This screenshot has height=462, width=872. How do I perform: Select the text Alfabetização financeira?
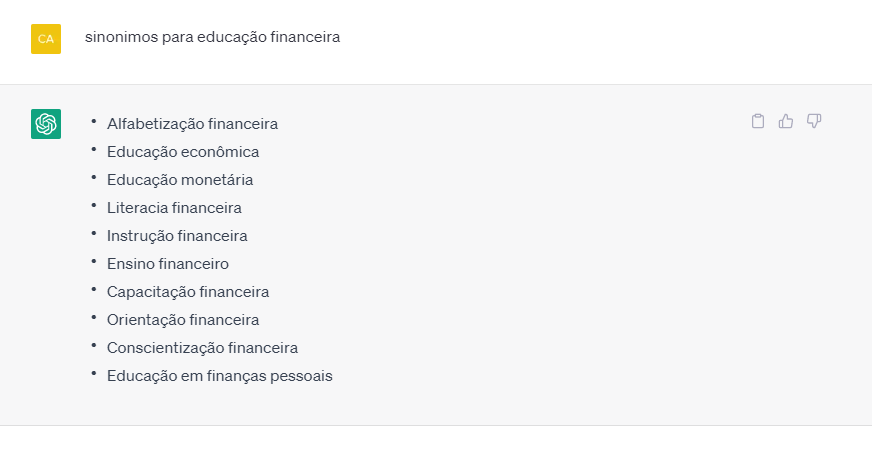tap(192, 124)
